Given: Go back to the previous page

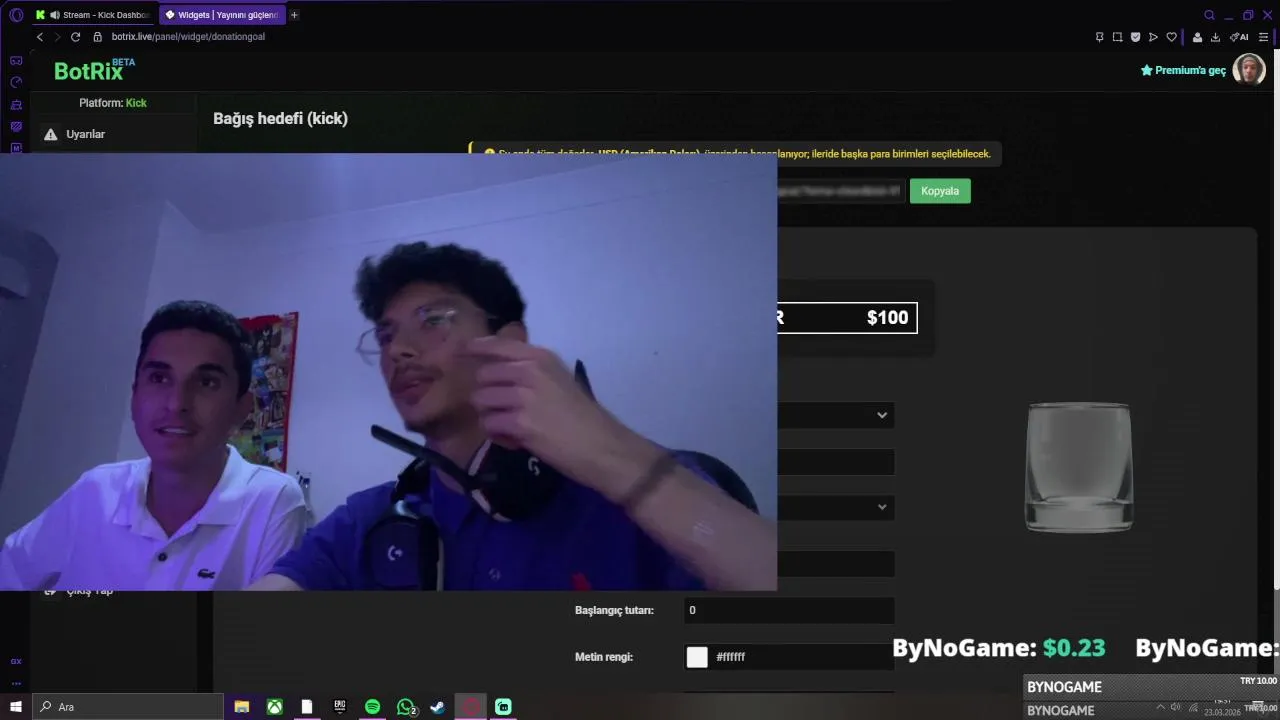Looking at the screenshot, I should point(40,37).
